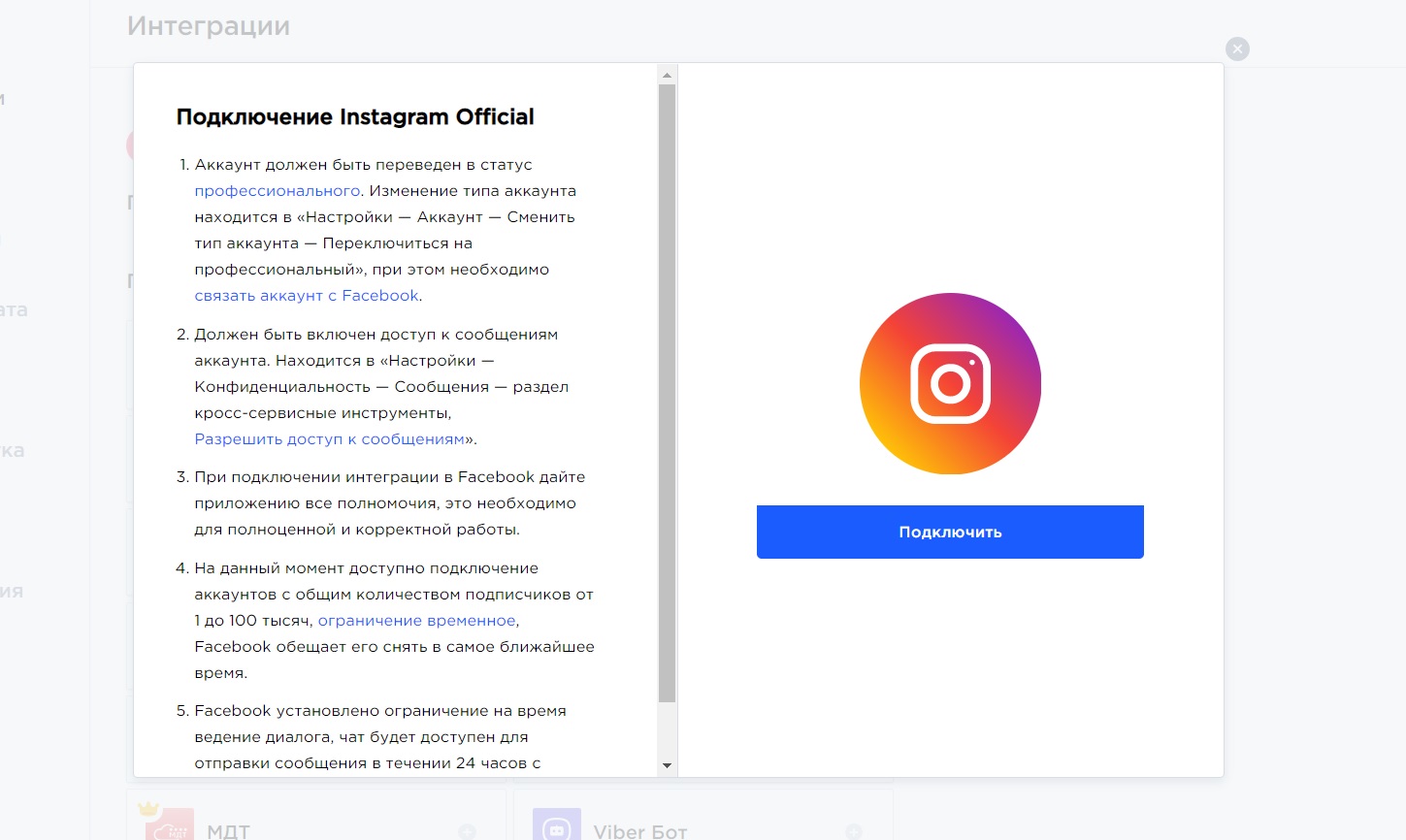Close the Instagram connection dialog
This screenshot has width=1406, height=840.
(x=1237, y=49)
